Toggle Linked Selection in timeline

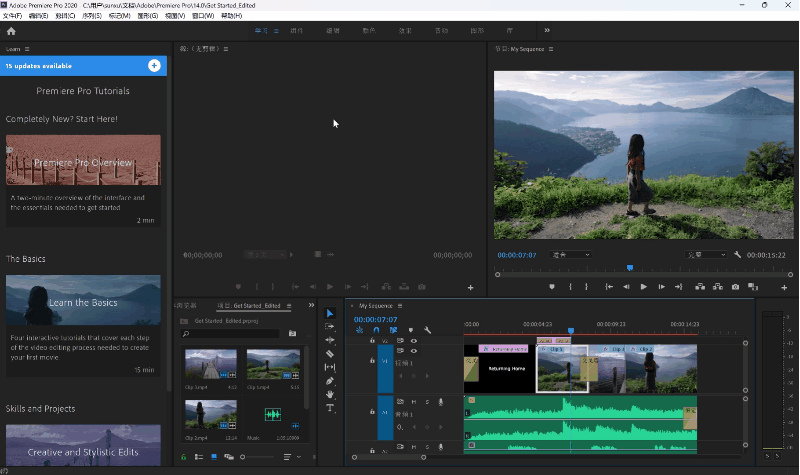[393, 330]
